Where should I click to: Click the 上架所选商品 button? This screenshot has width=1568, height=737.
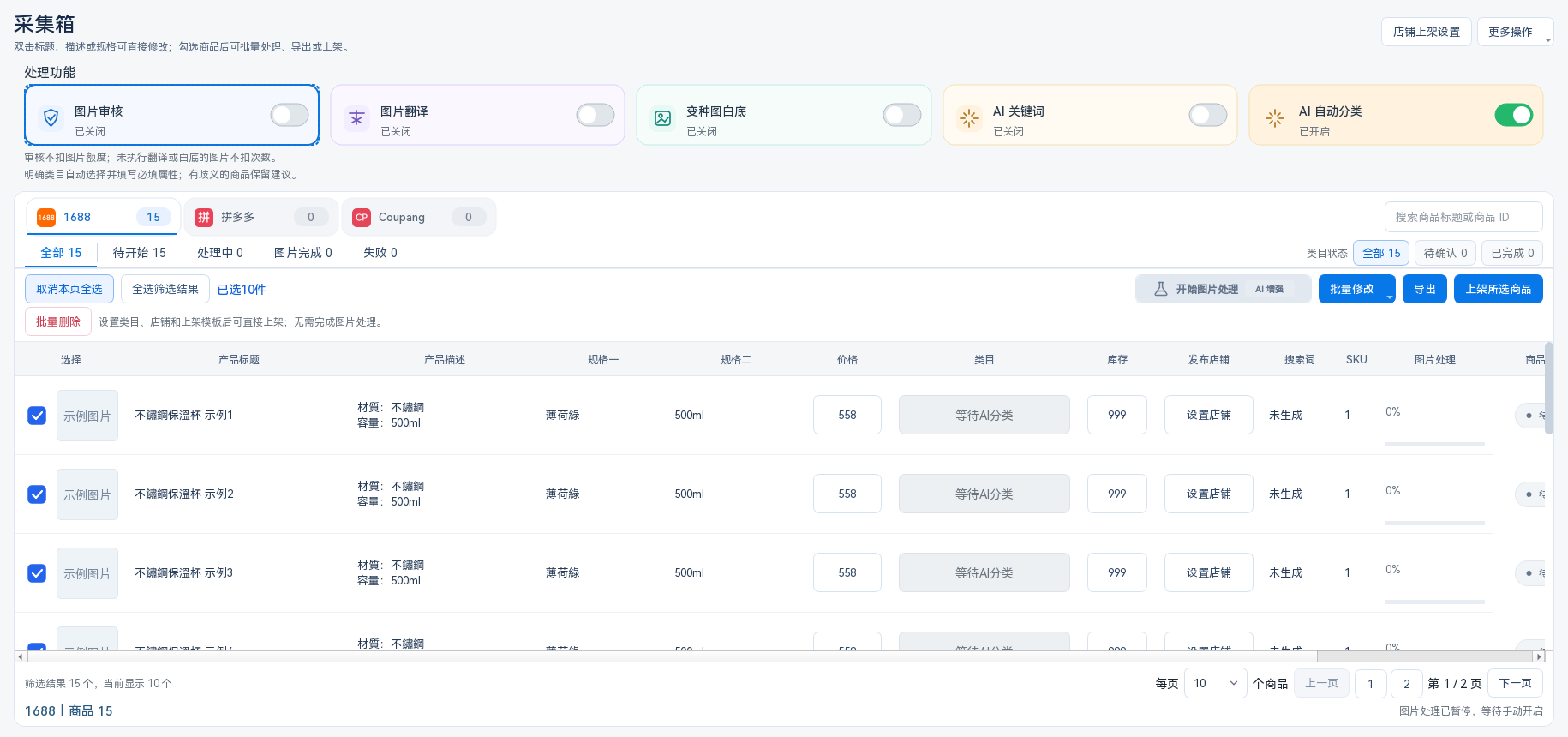(1498, 289)
